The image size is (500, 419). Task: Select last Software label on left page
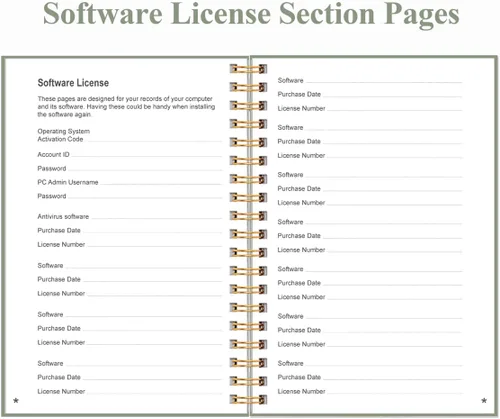click(x=50, y=363)
